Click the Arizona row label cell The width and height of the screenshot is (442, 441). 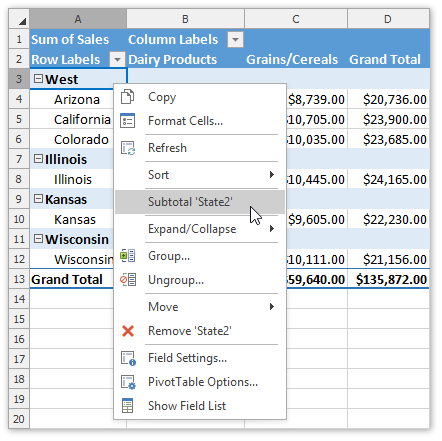pyautogui.click(x=72, y=99)
